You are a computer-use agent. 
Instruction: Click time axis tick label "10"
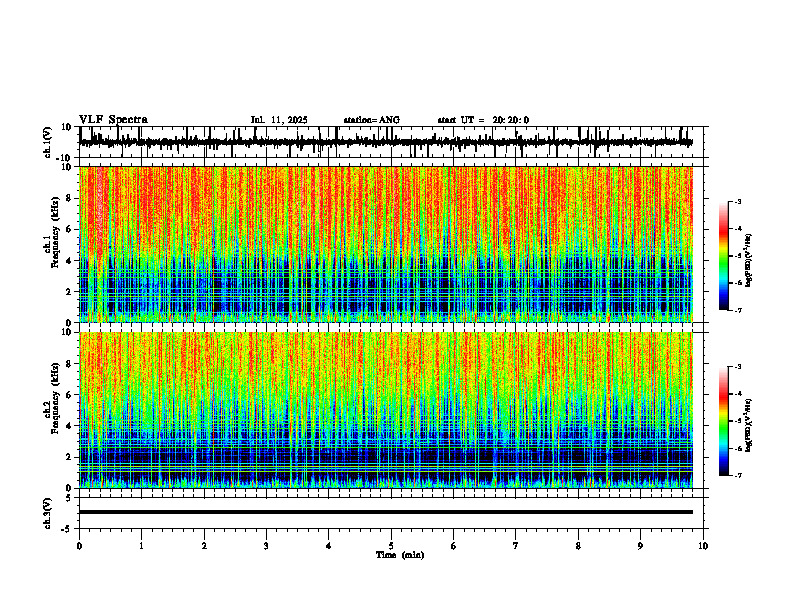[703, 546]
